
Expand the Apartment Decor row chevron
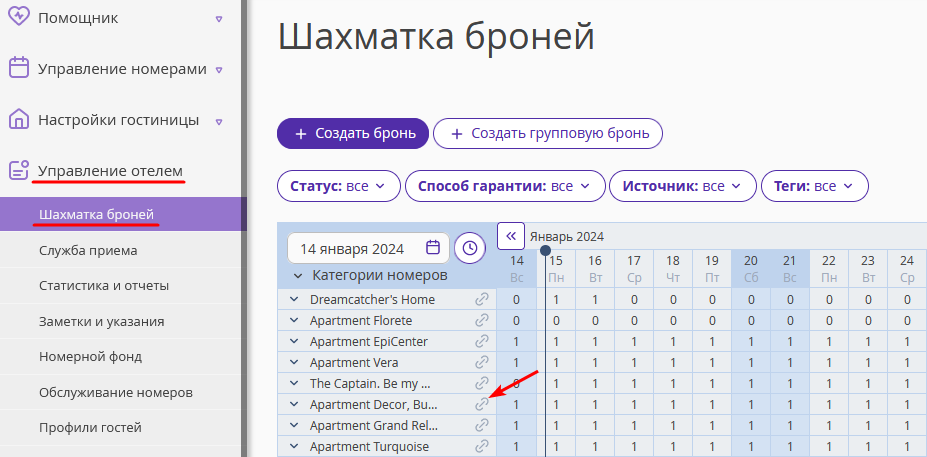click(294, 404)
